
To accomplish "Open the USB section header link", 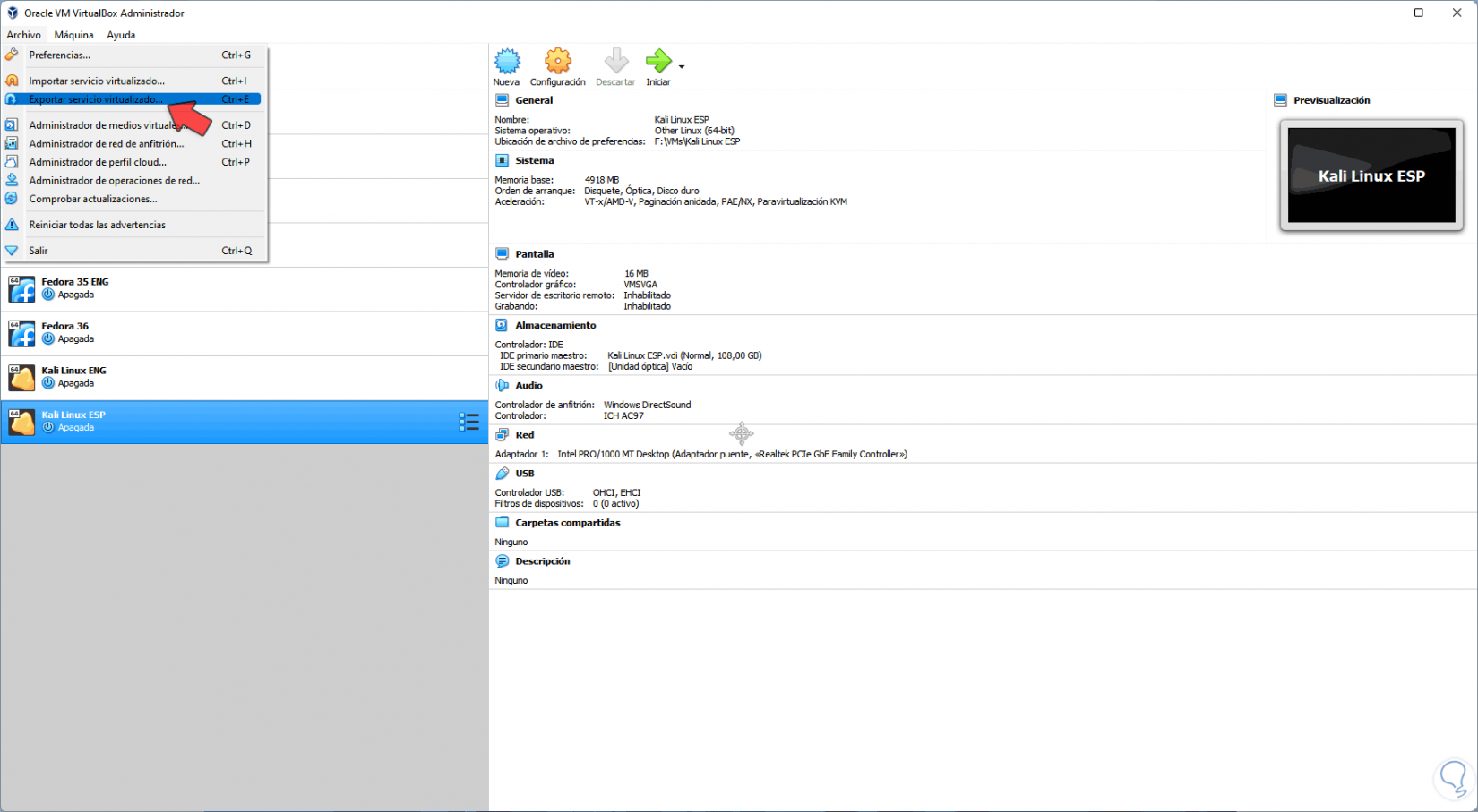I will 525,474.
